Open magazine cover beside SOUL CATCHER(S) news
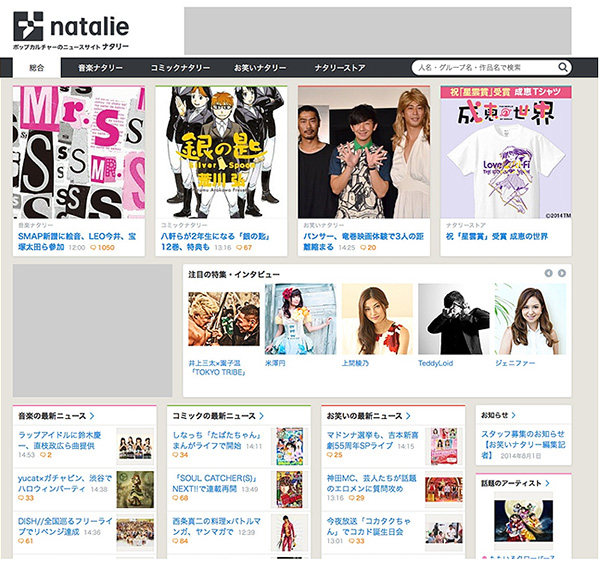Viewport: 600px width, 569px height. (x=290, y=489)
